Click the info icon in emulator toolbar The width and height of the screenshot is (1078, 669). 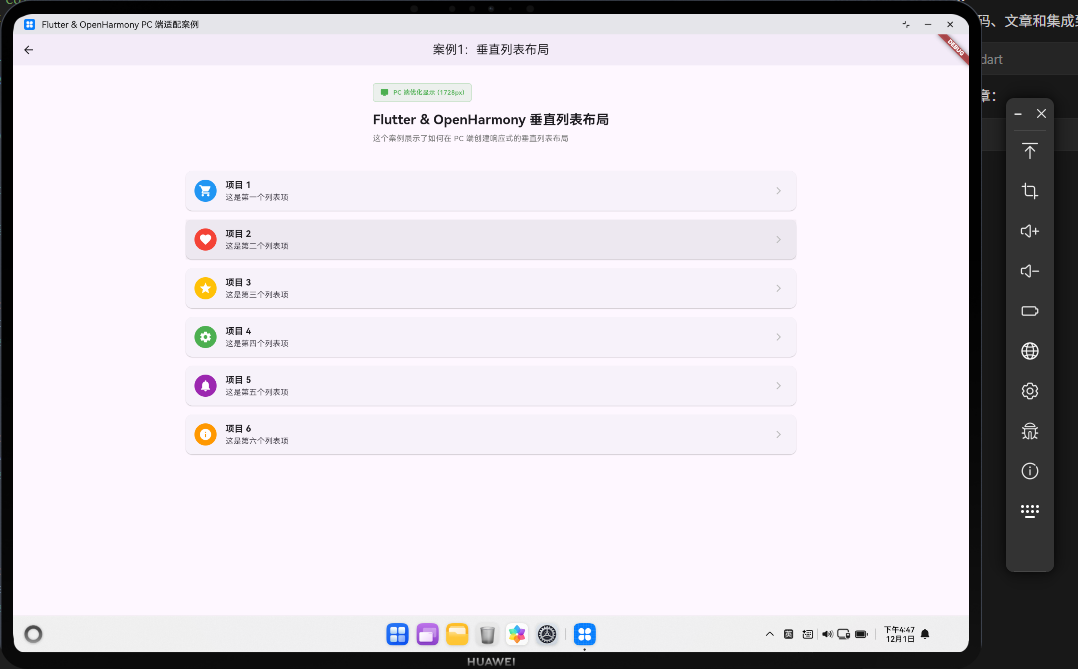[x=1029, y=471]
